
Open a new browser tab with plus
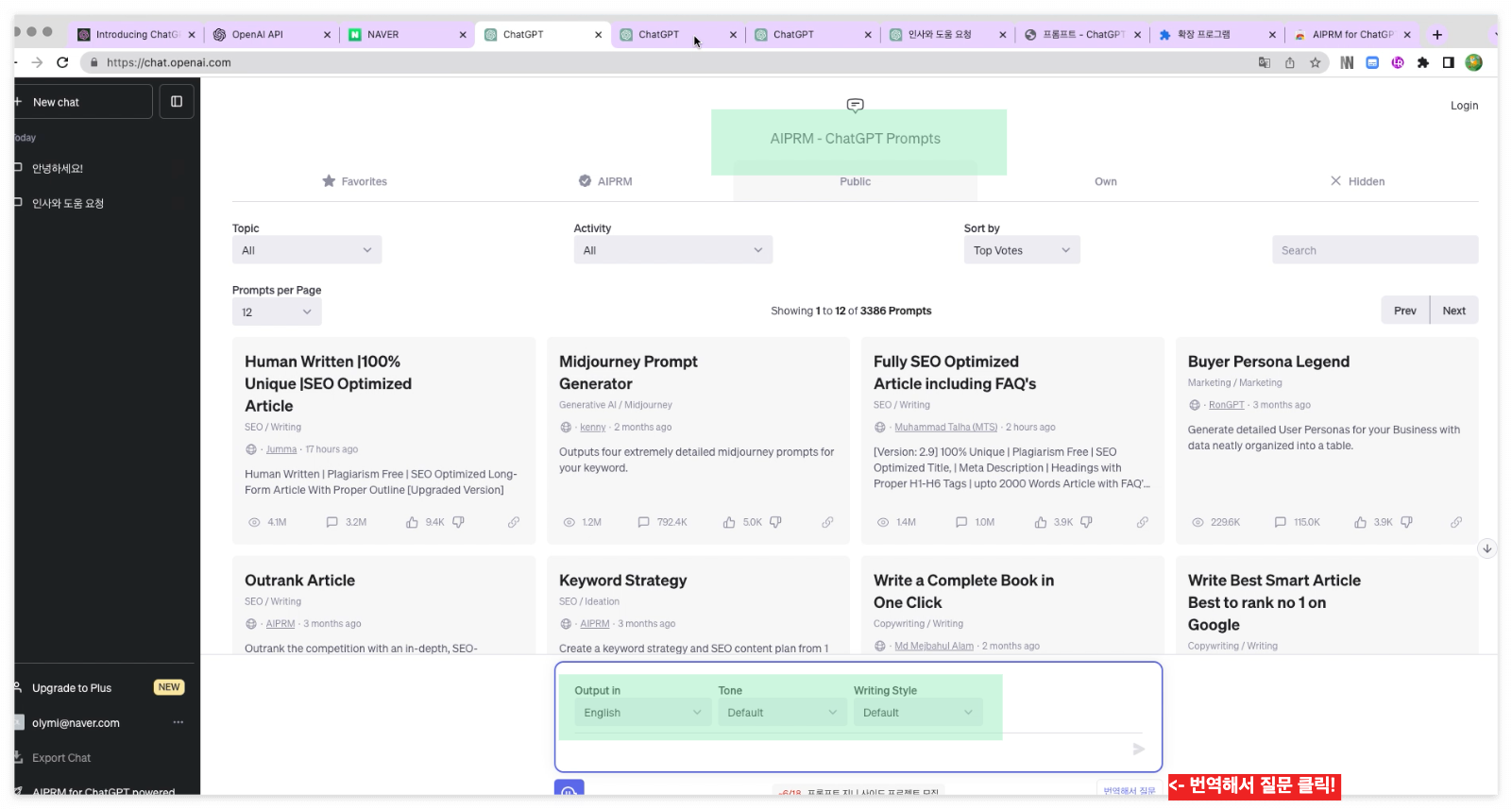click(1437, 35)
